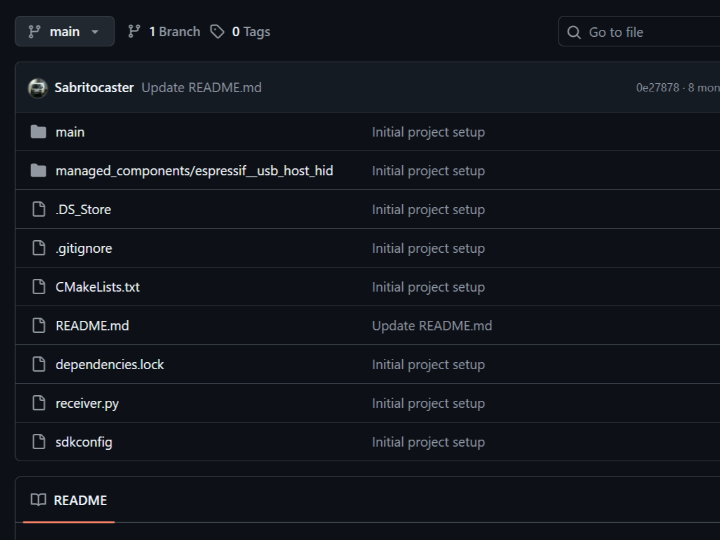This screenshot has height=540, width=720.
Task: Click the book icon on README tab
Action: [38, 500]
